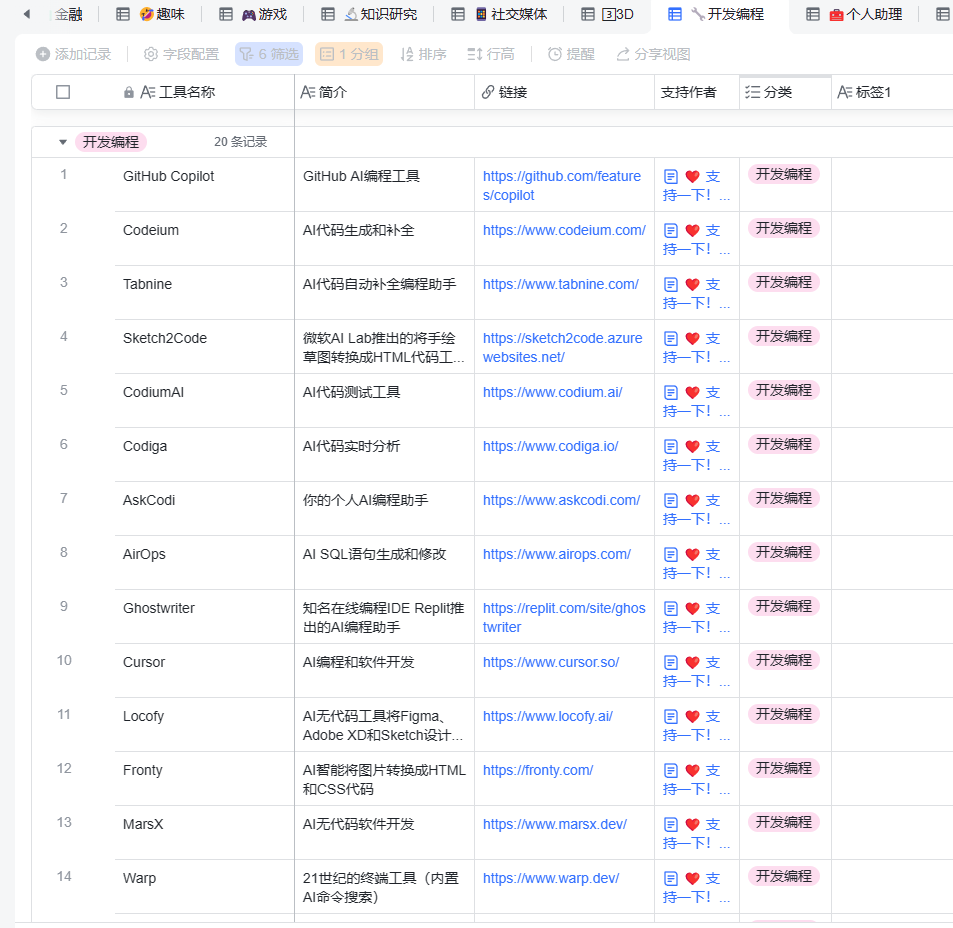Toggle the select-all checkbox in header

(x=63, y=92)
